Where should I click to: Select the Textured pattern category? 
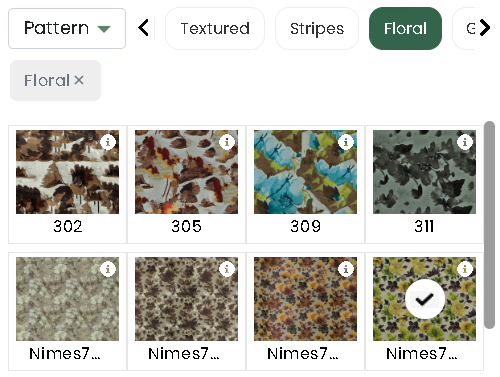(x=215, y=28)
